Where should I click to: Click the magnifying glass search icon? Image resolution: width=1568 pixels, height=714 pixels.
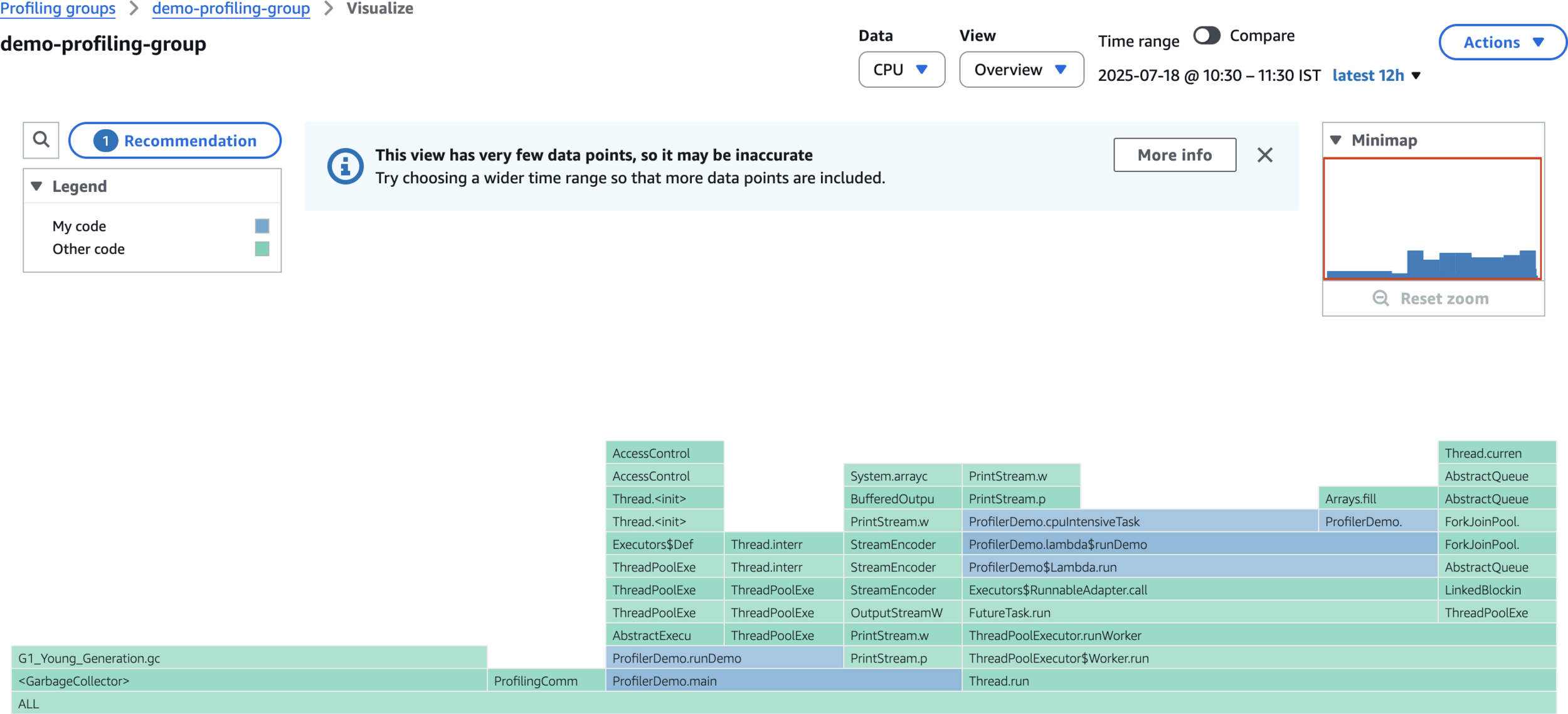(41, 139)
